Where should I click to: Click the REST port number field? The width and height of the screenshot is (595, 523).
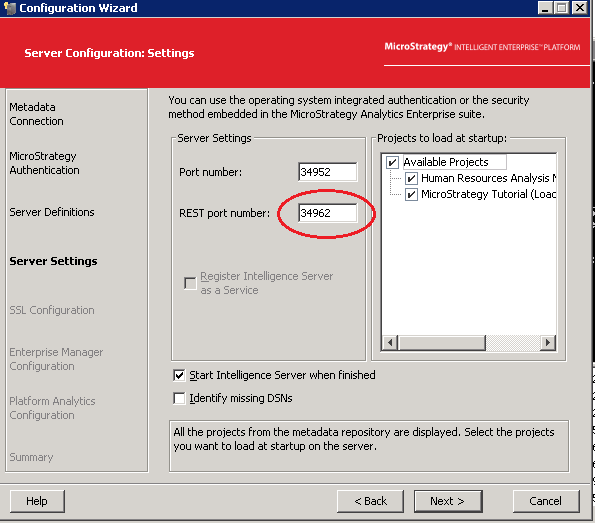pos(327,213)
